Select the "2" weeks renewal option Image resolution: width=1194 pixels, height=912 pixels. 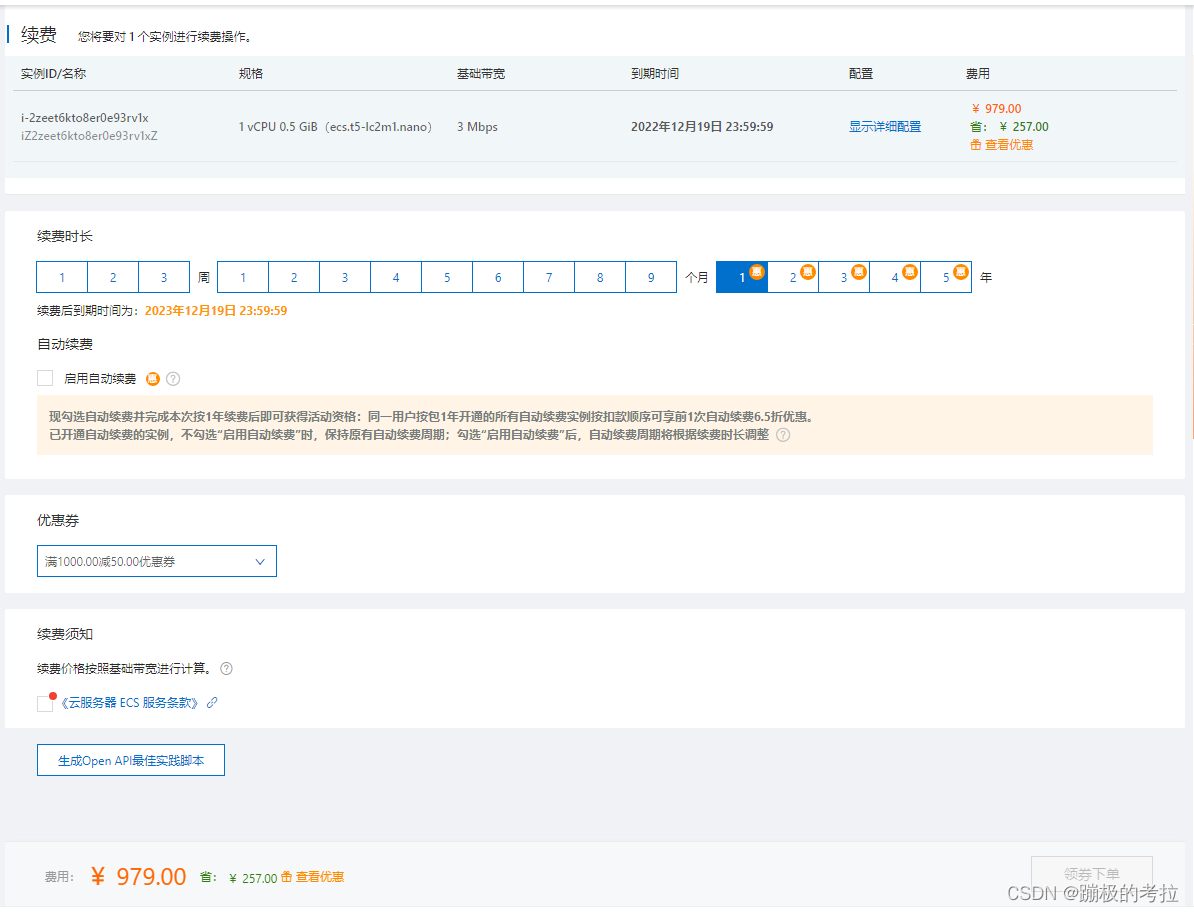[113, 276]
